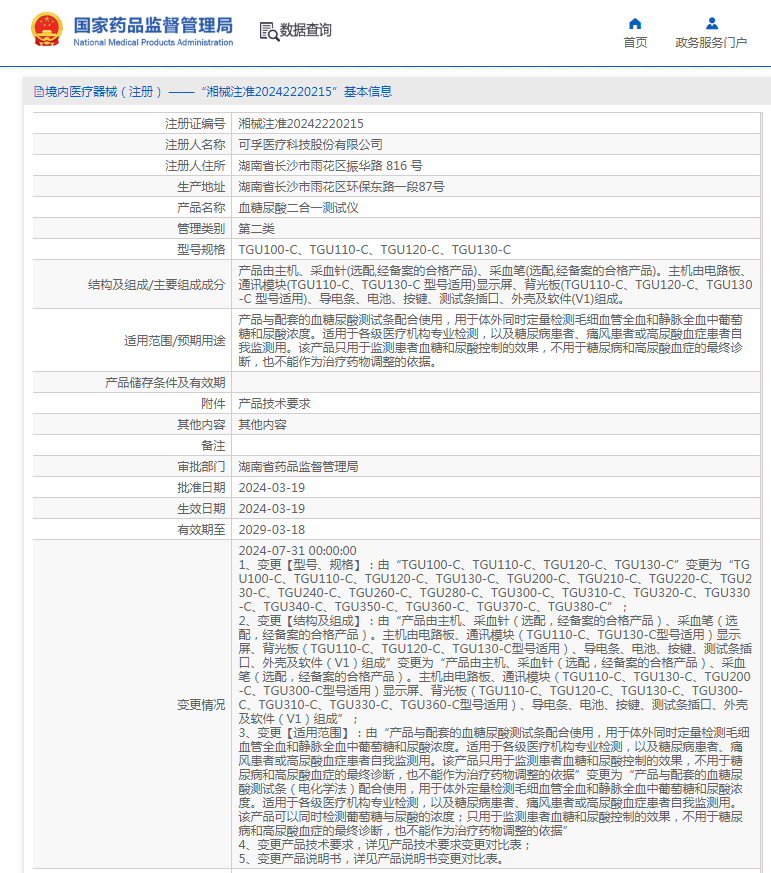Click the 其他内容 value link

[262, 425]
